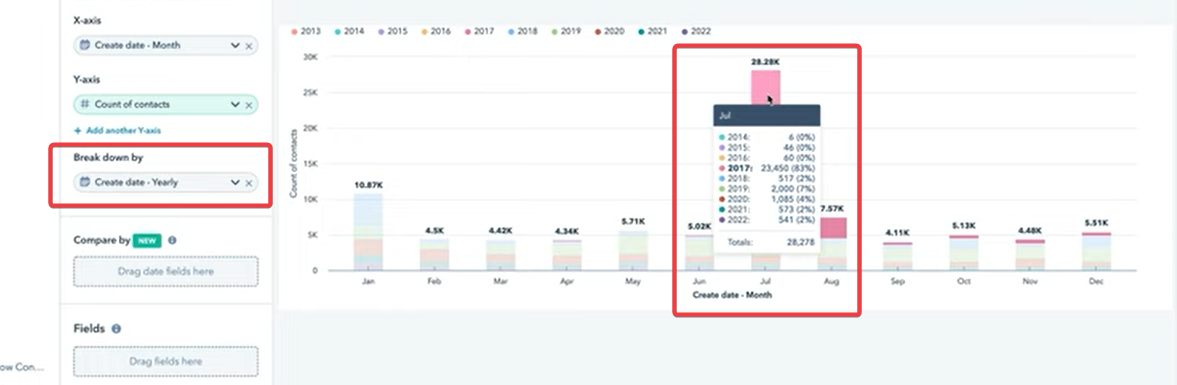Open the Create date - Yearly dropdown arrow
The height and width of the screenshot is (385, 1177).
[x=235, y=182]
